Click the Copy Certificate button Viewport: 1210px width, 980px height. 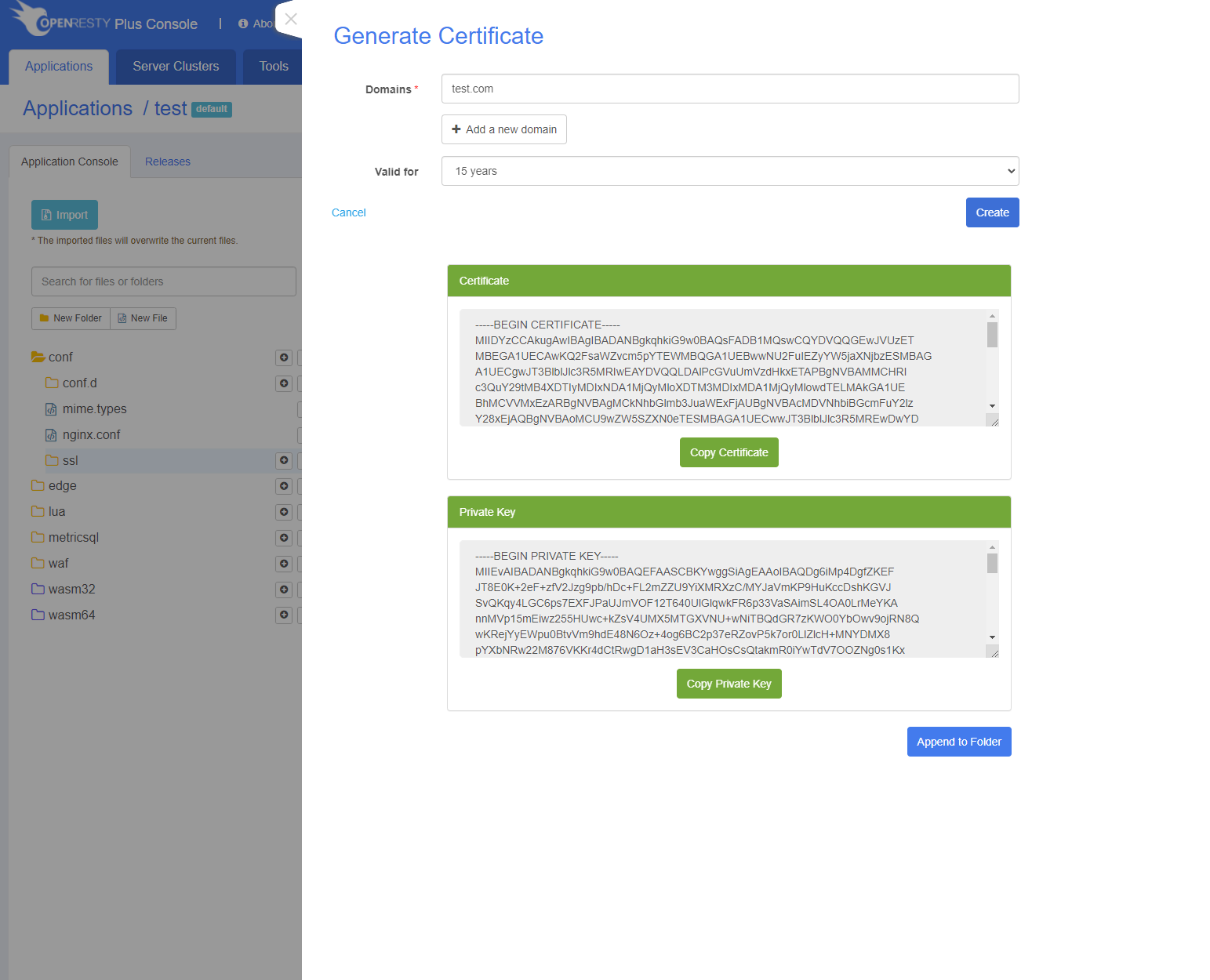729,452
